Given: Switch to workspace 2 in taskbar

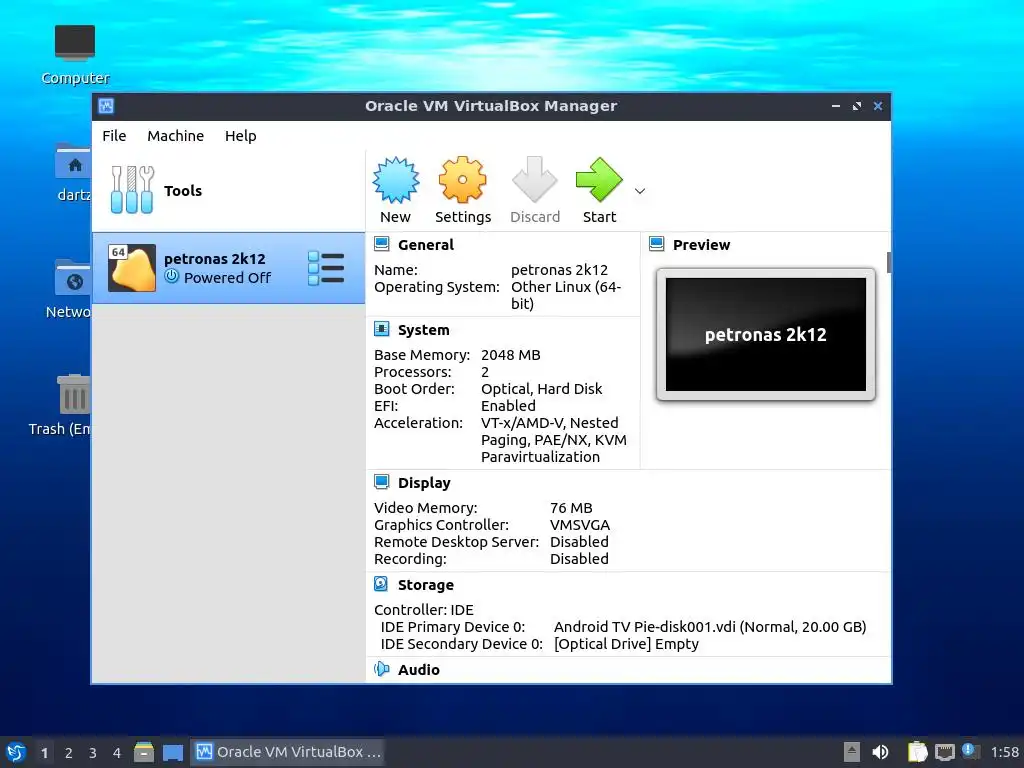Looking at the screenshot, I should tap(69, 752).
